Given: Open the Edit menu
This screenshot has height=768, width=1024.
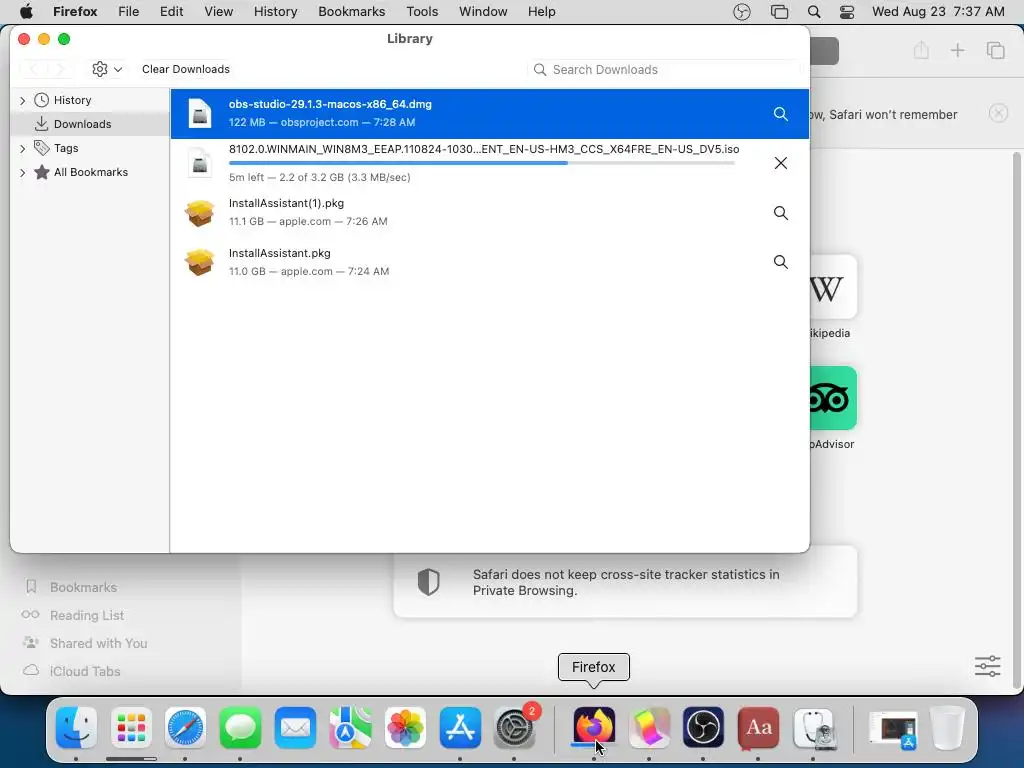Looking at the screenshot, I should (171, 12).
